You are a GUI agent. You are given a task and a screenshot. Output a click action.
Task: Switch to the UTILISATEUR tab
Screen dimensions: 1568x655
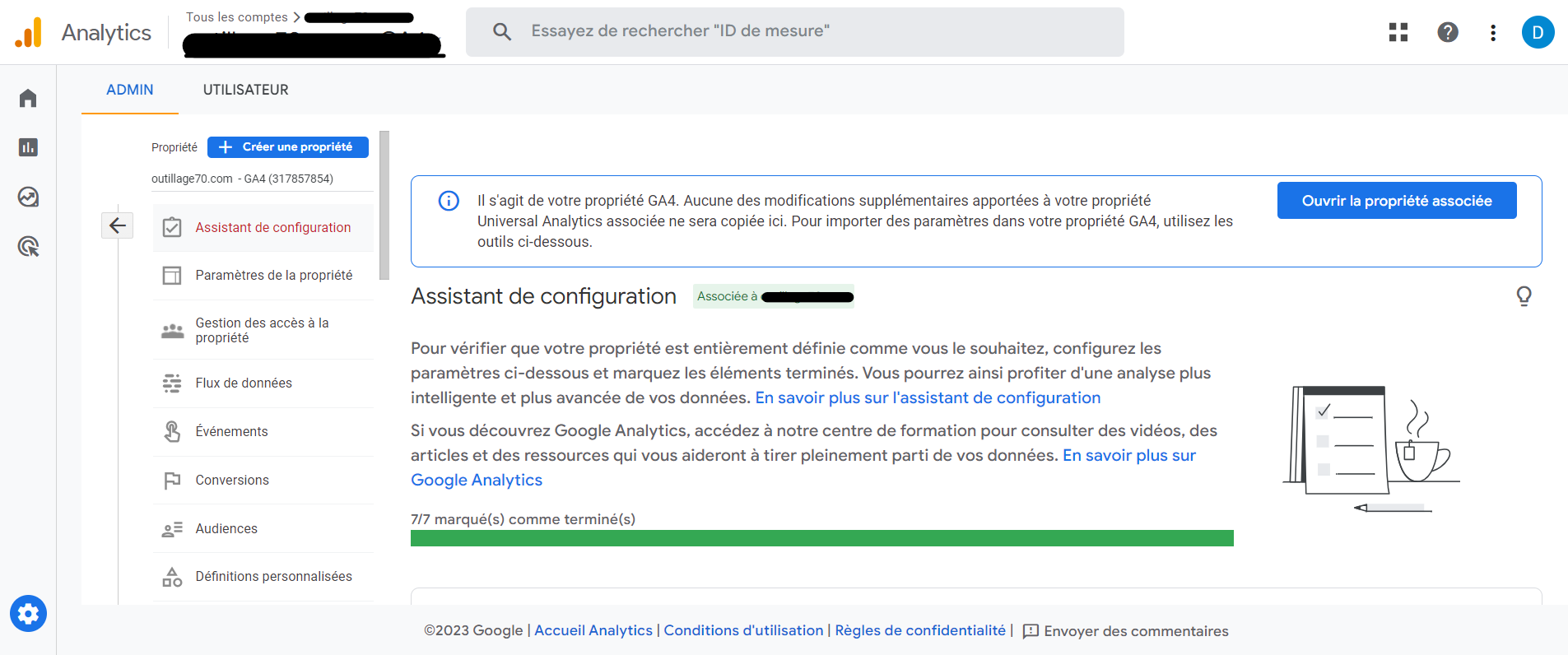[246, 90]
